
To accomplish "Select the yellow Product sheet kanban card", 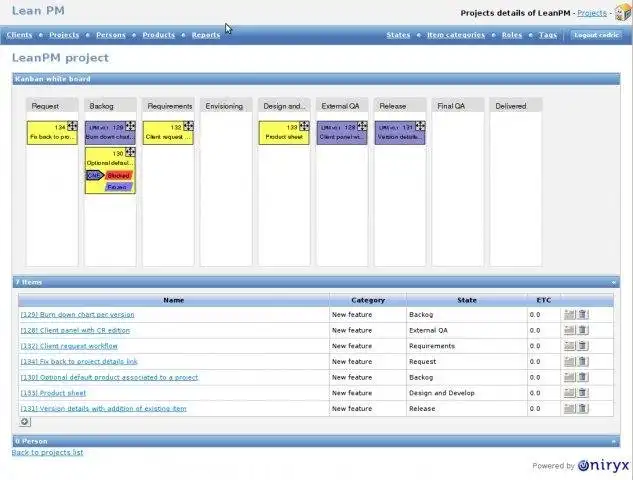I will (x=284, y=132).
